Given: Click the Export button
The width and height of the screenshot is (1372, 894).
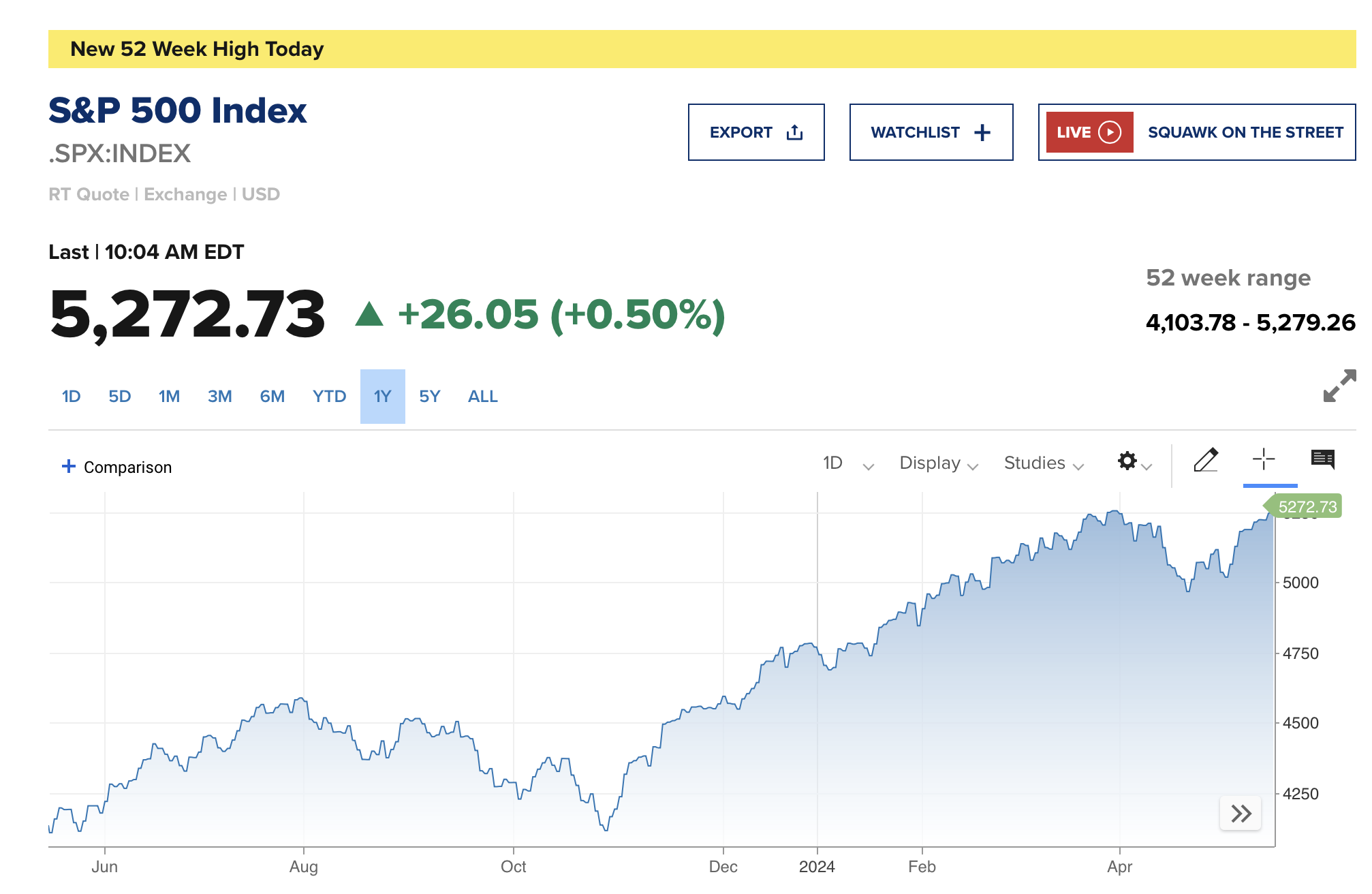Looking at the screenshot, I should (x=756, y=132).
